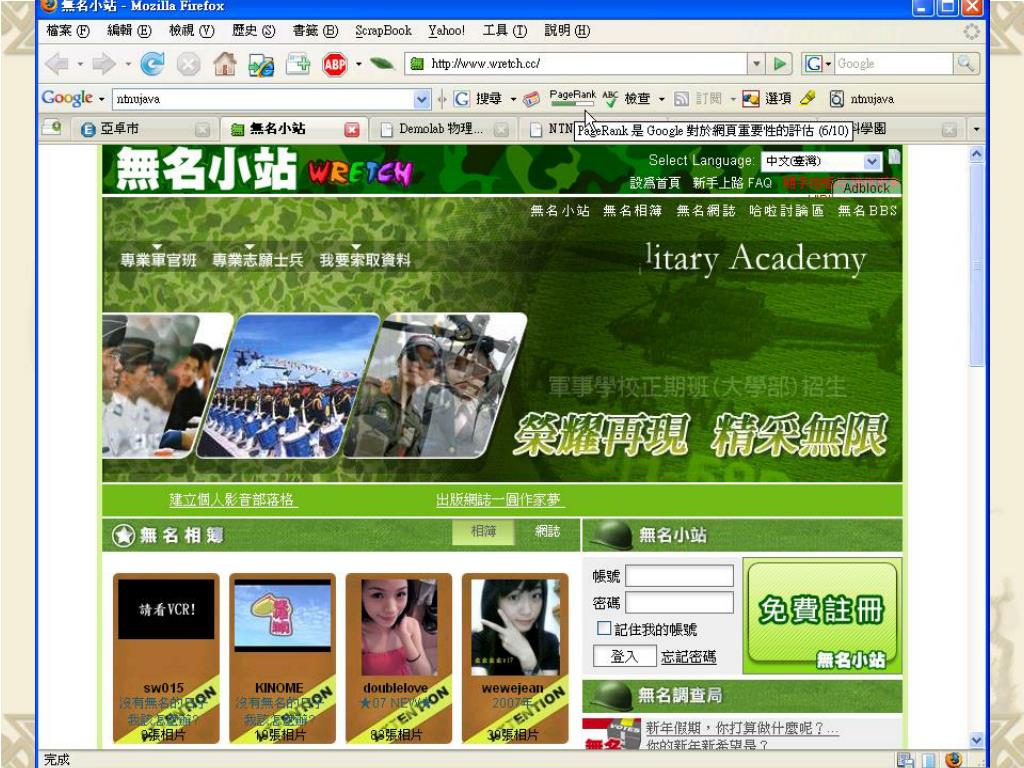Open the tab list dropdown arrow
Screen dimensions: 1024x768
976,129
